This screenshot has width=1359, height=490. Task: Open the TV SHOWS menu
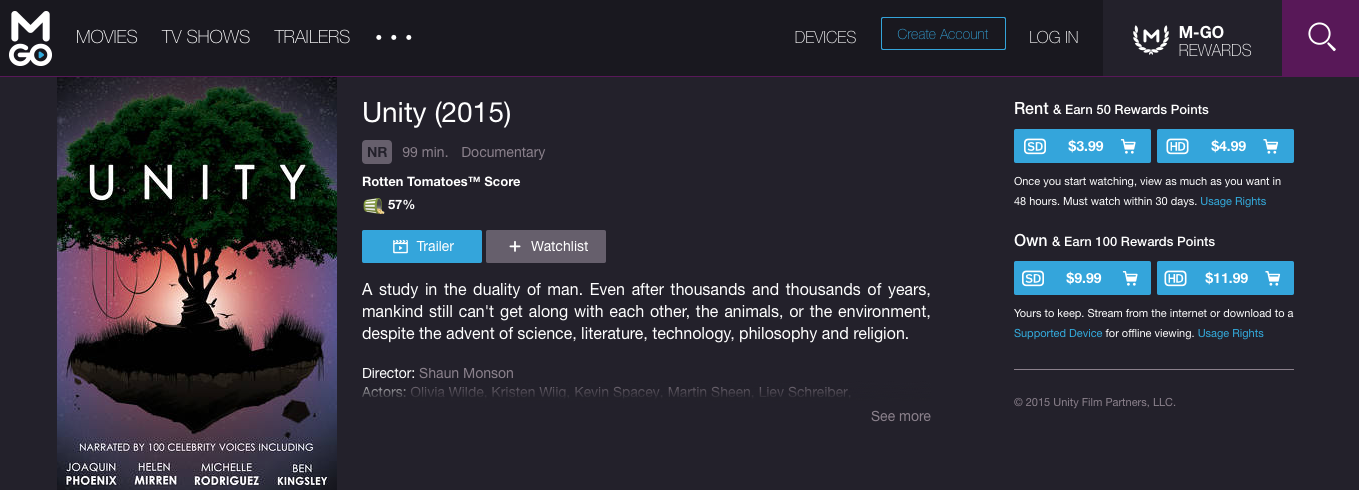tap(206, 37)
